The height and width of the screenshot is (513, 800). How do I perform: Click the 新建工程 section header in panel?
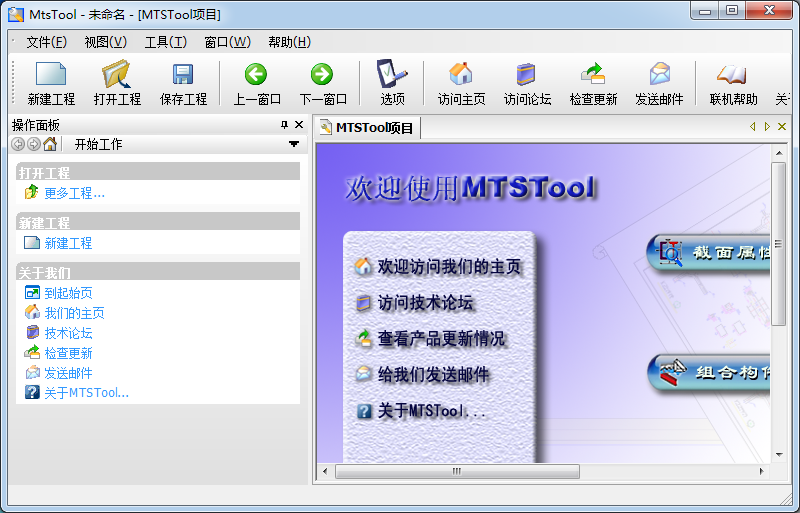[158, 222]
